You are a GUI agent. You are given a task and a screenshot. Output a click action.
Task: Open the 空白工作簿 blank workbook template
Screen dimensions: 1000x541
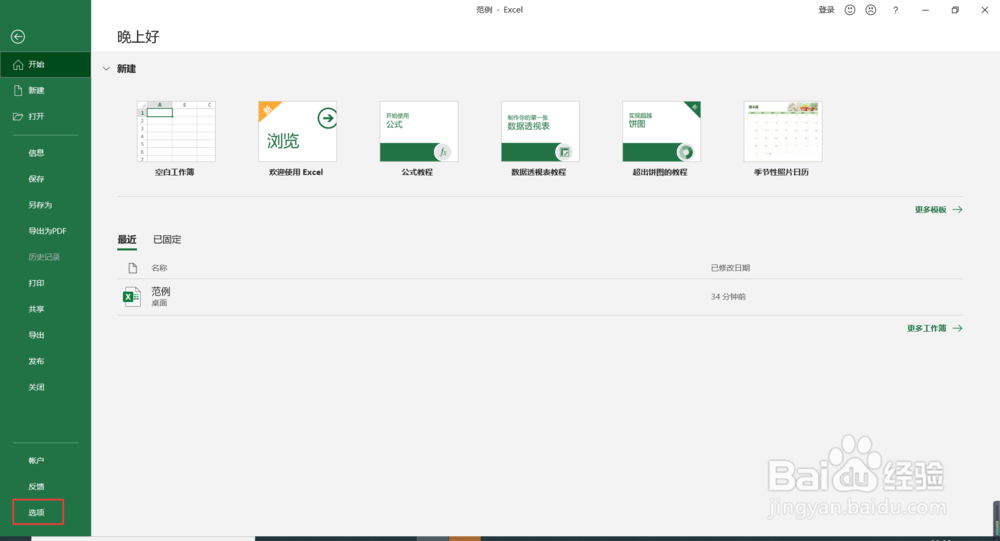[x=176, y=138]
